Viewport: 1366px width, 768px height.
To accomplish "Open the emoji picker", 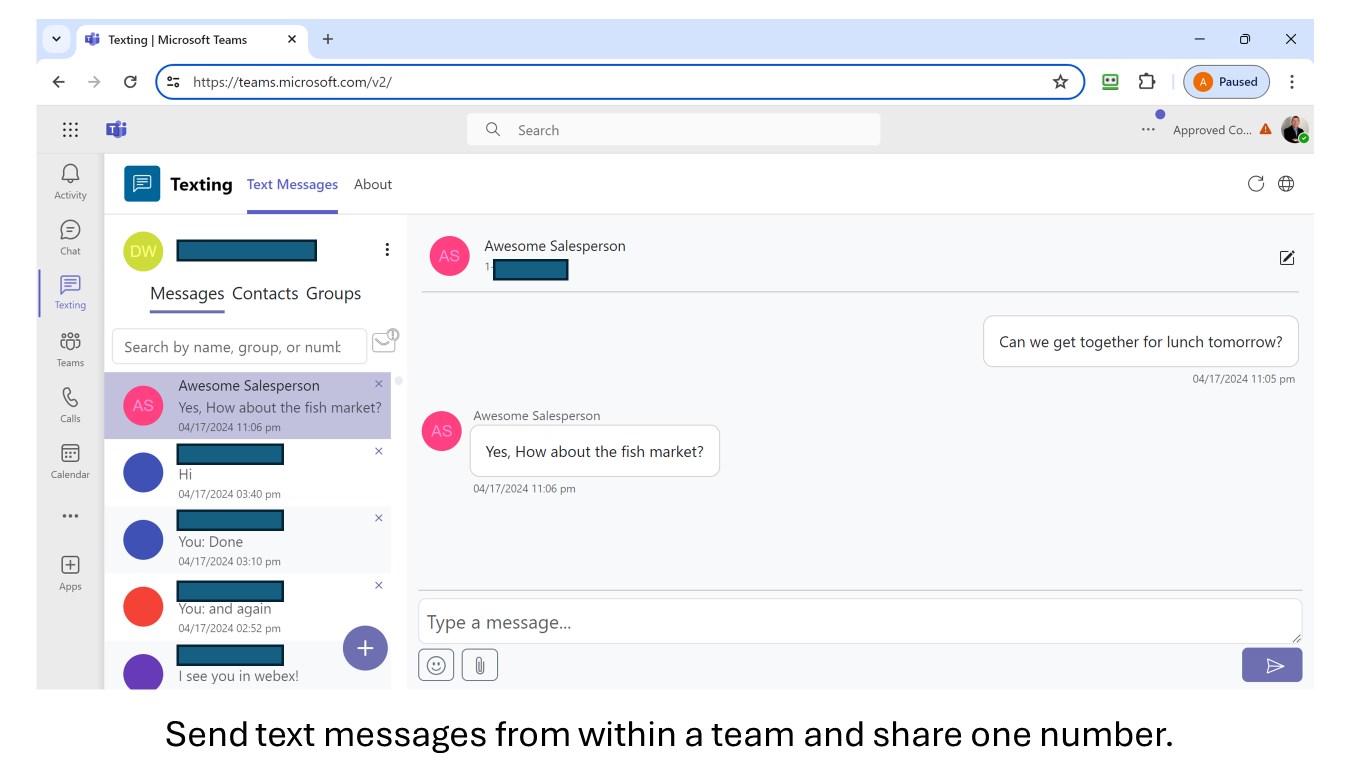I will point(436,665).
